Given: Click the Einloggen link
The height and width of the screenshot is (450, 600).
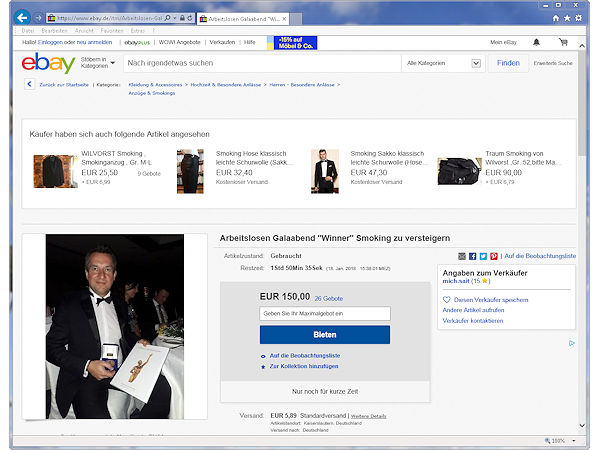Looking at the screenshot, I should 50,42.
